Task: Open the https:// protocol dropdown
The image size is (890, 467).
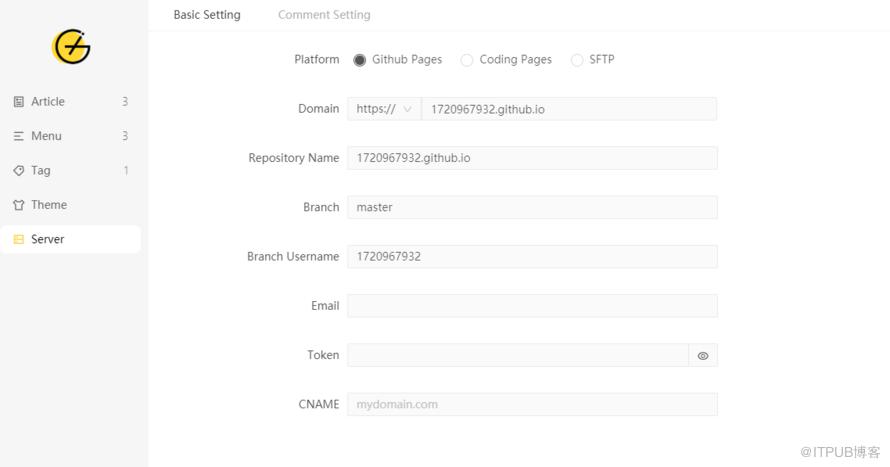Action: click(x=384, y=109)
